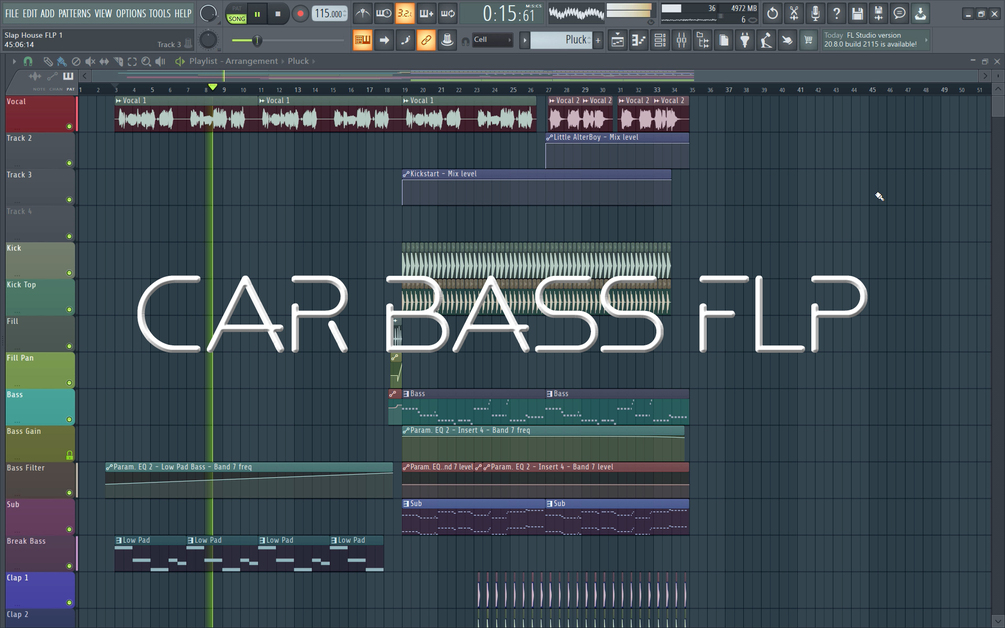Toggle playlist auto-scrolling arrow

click(x=384, y=40)
